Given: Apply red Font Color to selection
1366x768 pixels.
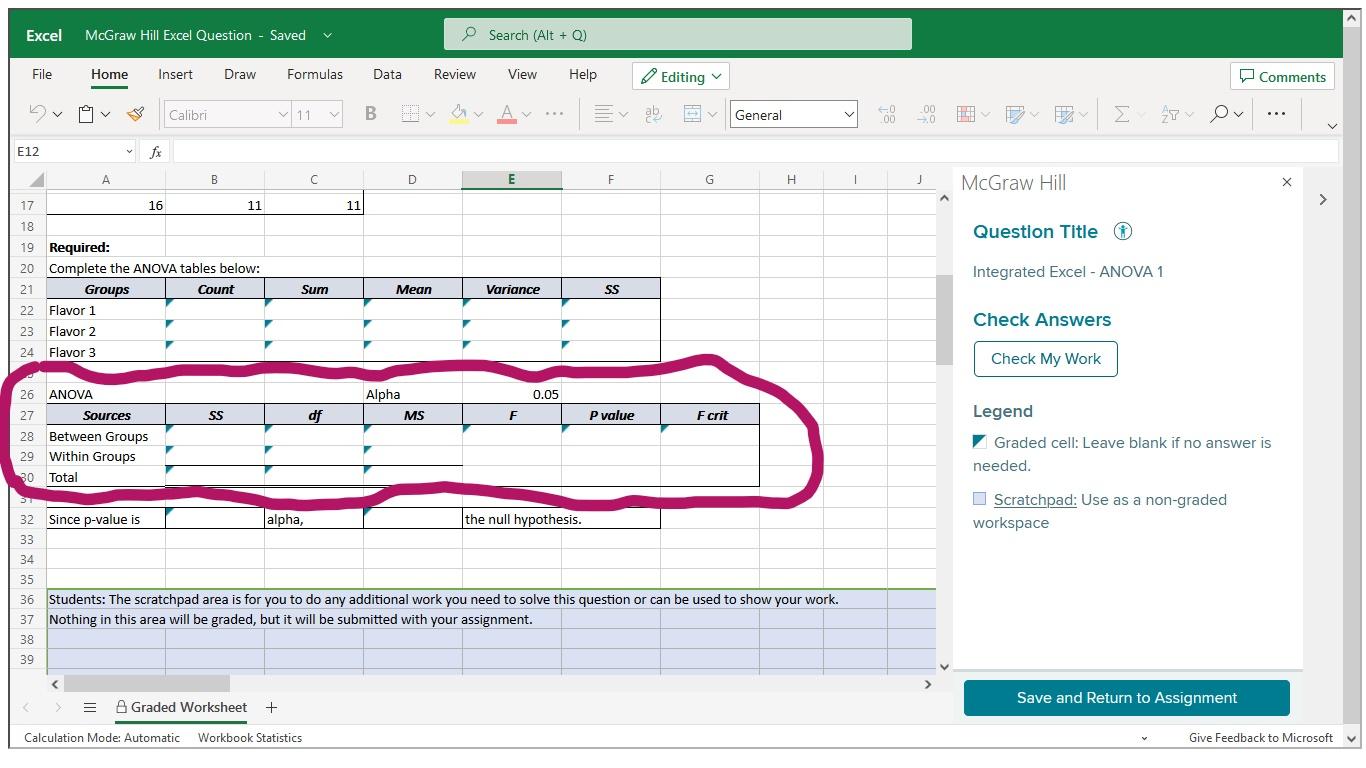Looking at the screenshot, I should click(508, 113).
